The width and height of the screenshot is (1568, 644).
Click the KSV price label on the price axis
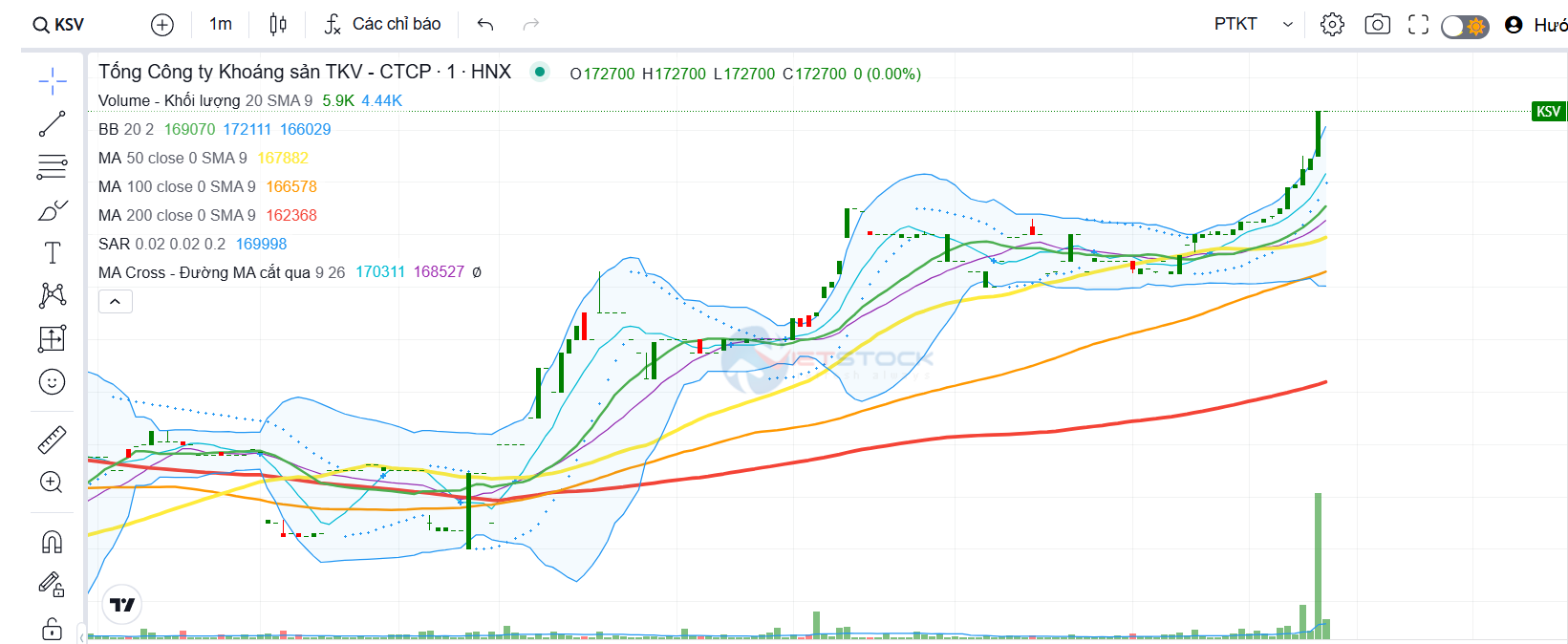[1548, 112]
